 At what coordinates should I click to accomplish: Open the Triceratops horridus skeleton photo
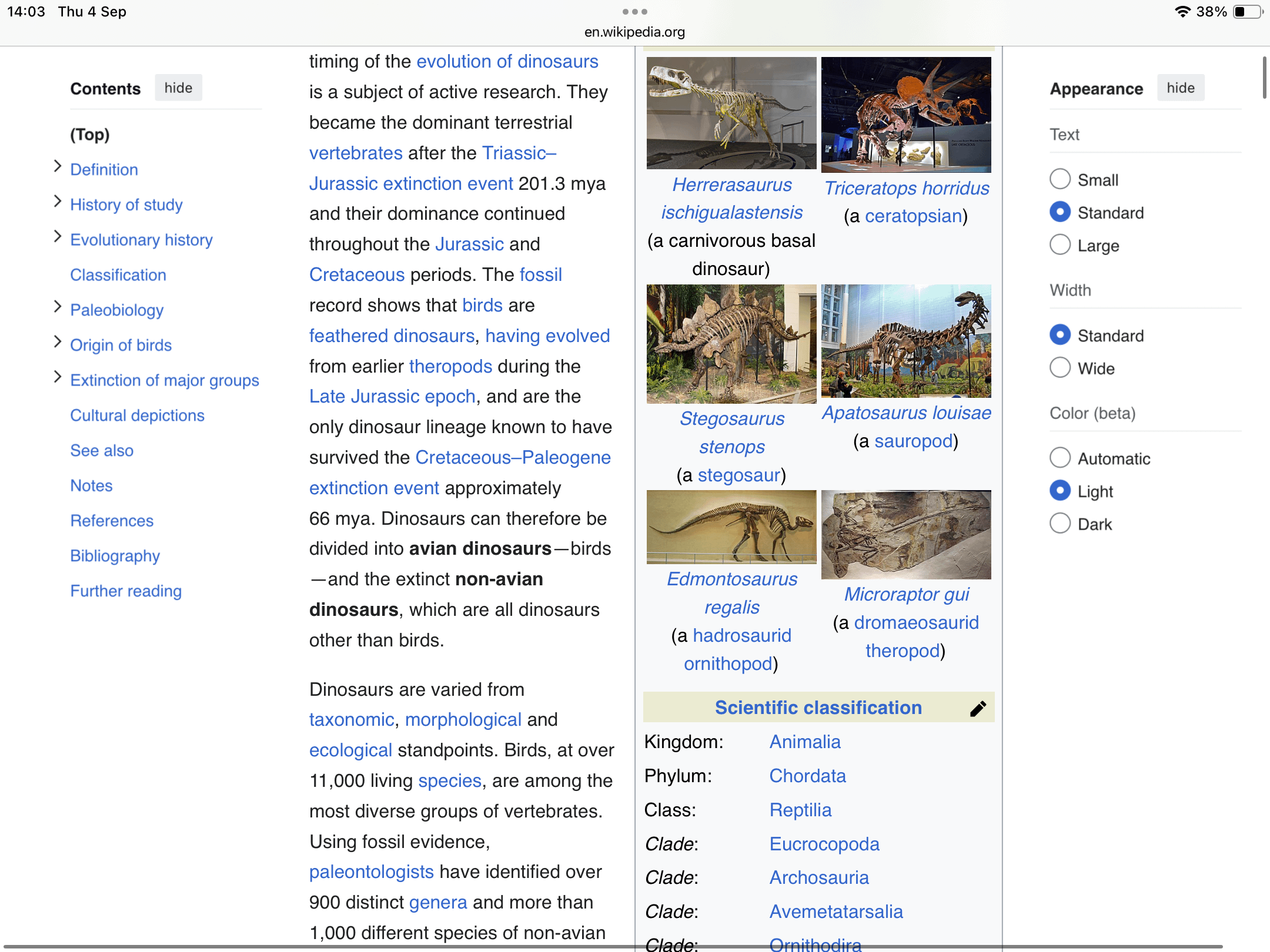(x=905, y=115)
